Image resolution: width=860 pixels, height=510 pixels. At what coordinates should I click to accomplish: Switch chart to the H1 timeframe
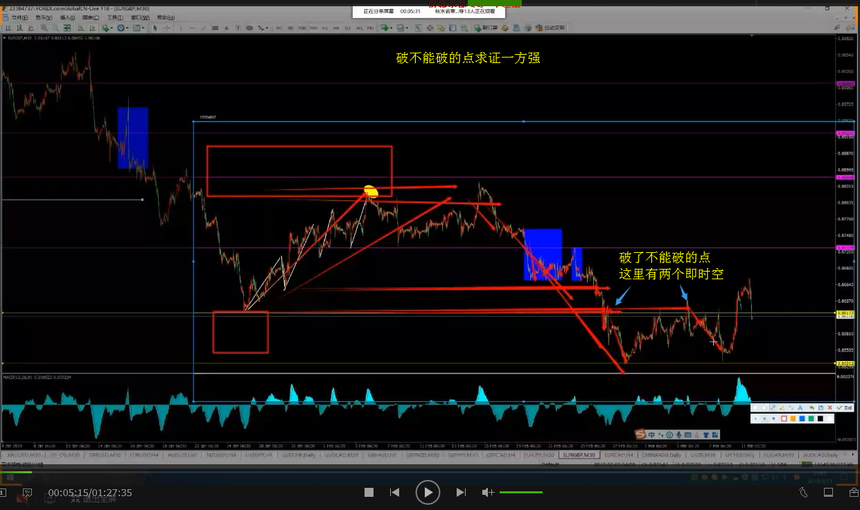point(325,28)
